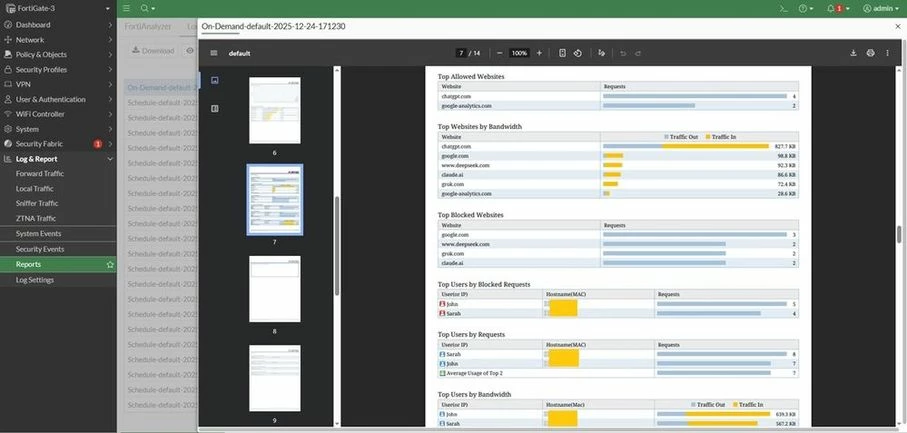Image resolution: width=907 pixels, height=433 pixels.
Task: Expand the Security Fabric menu
Action: (58, 144)
